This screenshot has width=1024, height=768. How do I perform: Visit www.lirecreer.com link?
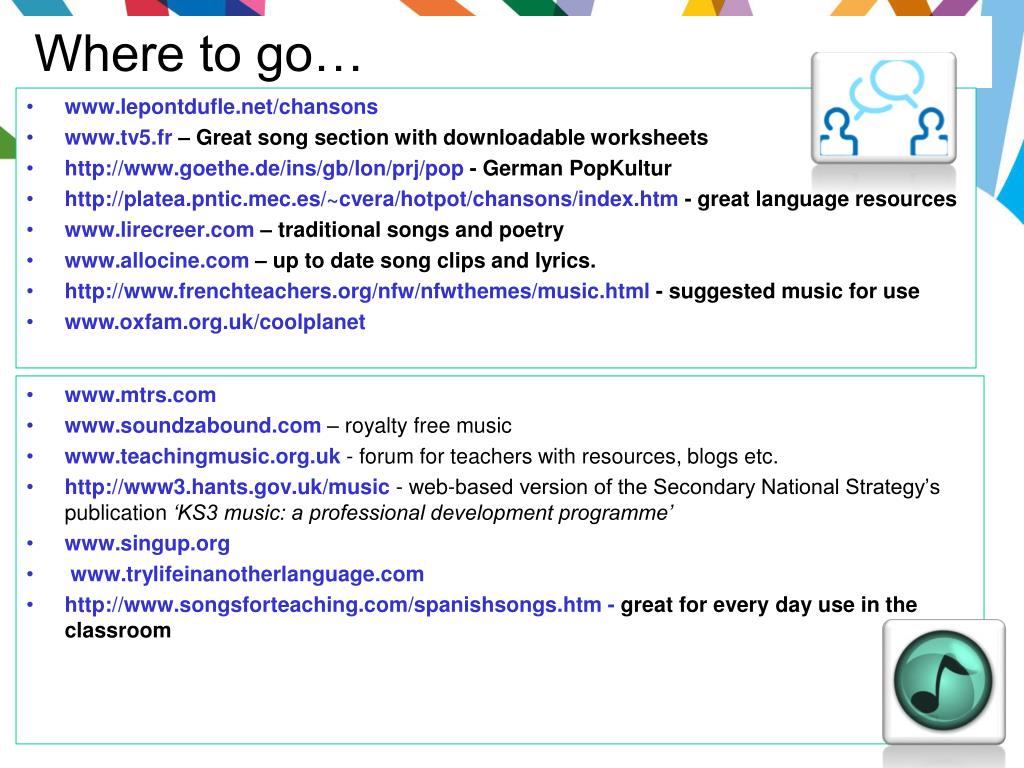159,229
